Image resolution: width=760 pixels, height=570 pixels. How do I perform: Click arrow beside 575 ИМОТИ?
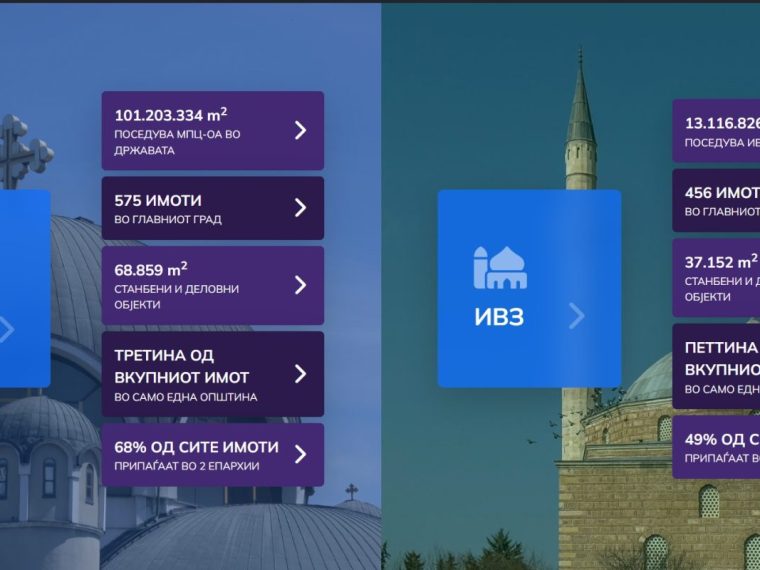coord(301,207)
